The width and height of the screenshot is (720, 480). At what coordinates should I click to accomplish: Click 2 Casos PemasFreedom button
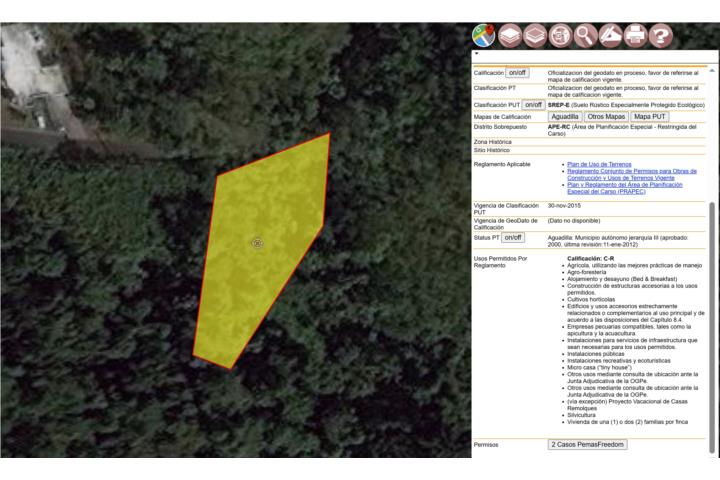point(587,443)
